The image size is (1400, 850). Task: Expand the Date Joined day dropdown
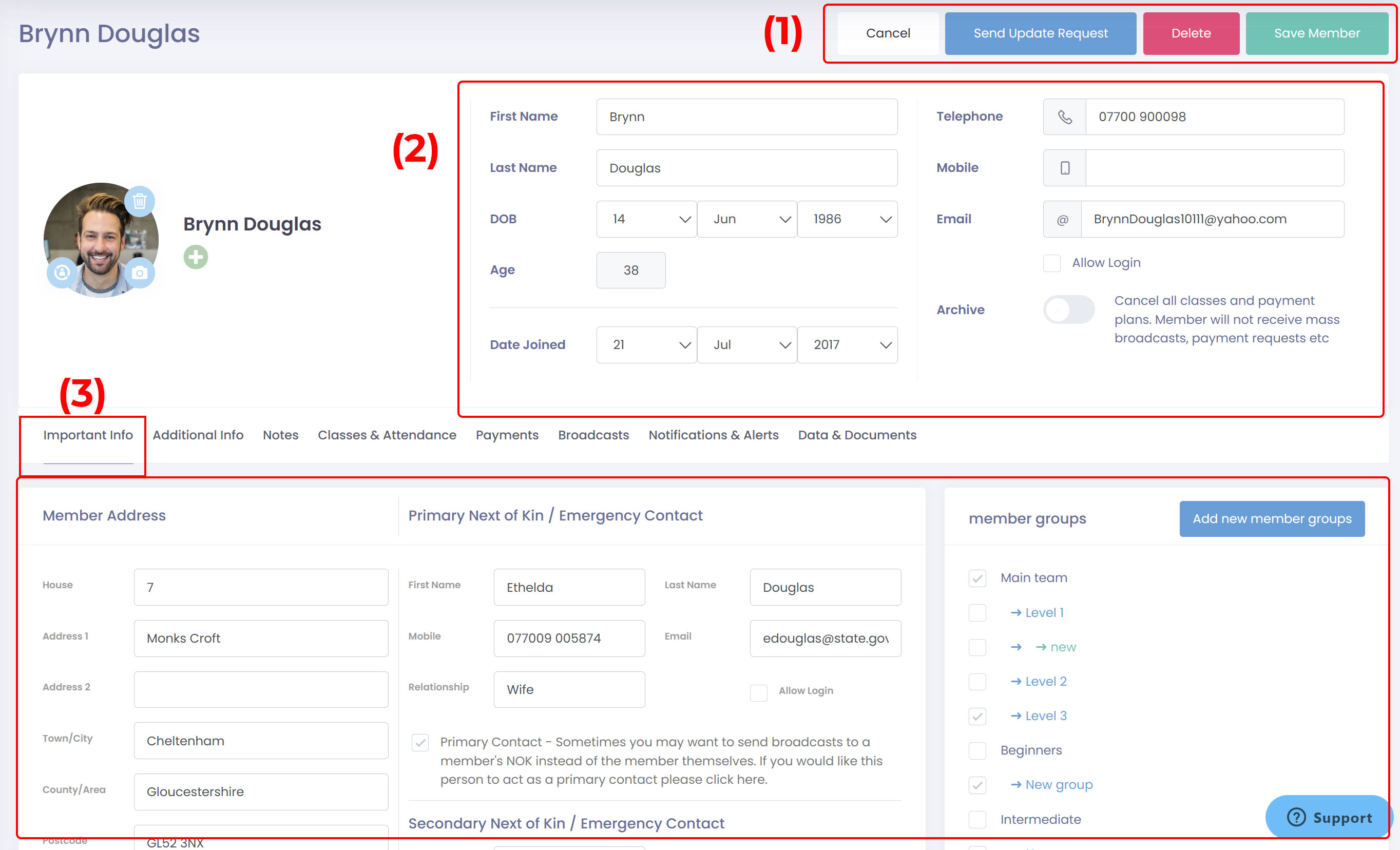(646, 345)
